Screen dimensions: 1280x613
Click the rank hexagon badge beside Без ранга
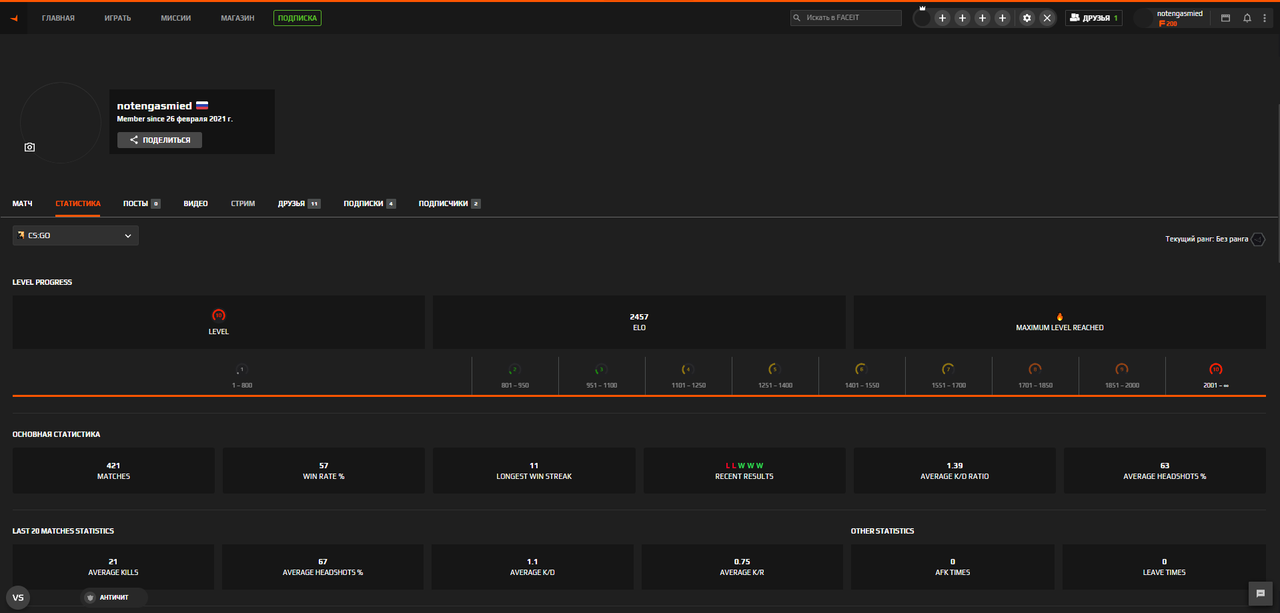coord(1258,239)
